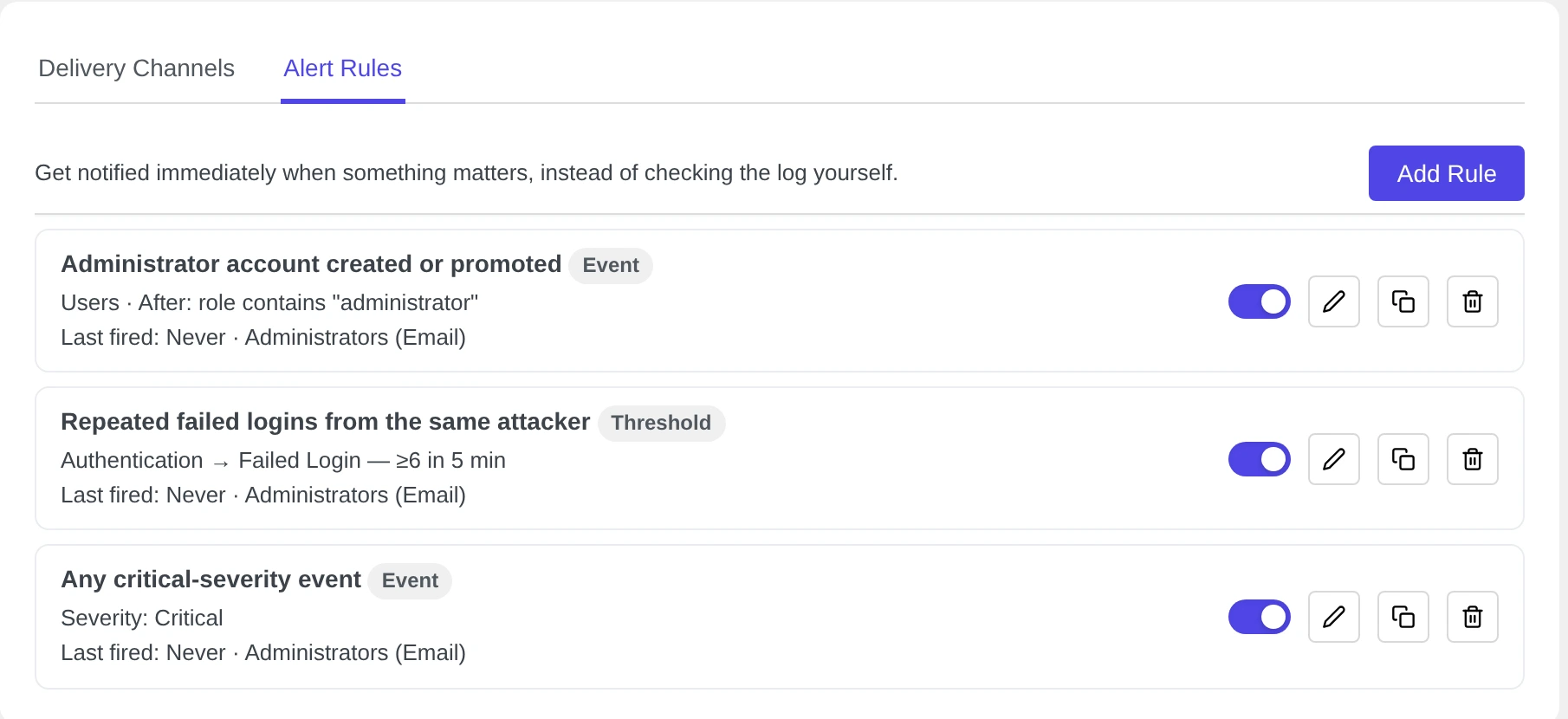
Task: Duplicate the Any critical-severity event rule
Action: pos(1403,617)
